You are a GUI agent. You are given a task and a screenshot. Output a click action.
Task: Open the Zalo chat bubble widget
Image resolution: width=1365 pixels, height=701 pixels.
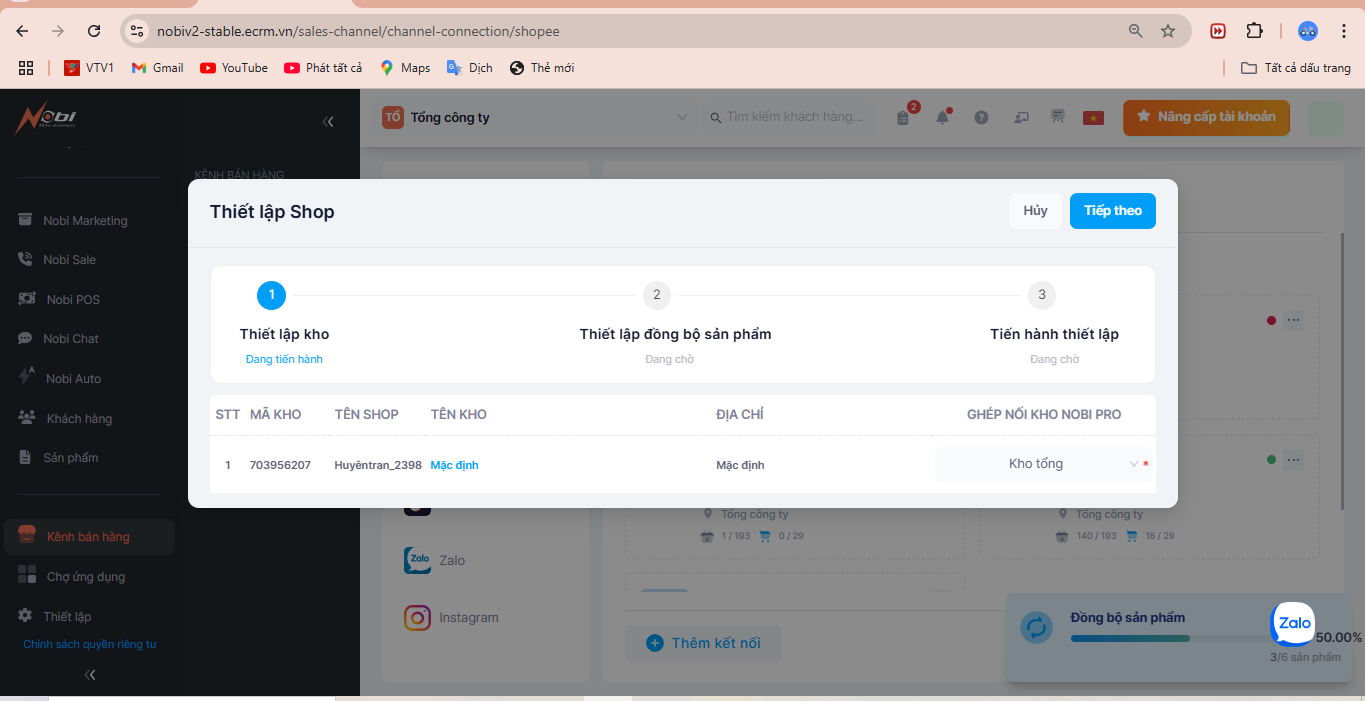coord(1292,623)
